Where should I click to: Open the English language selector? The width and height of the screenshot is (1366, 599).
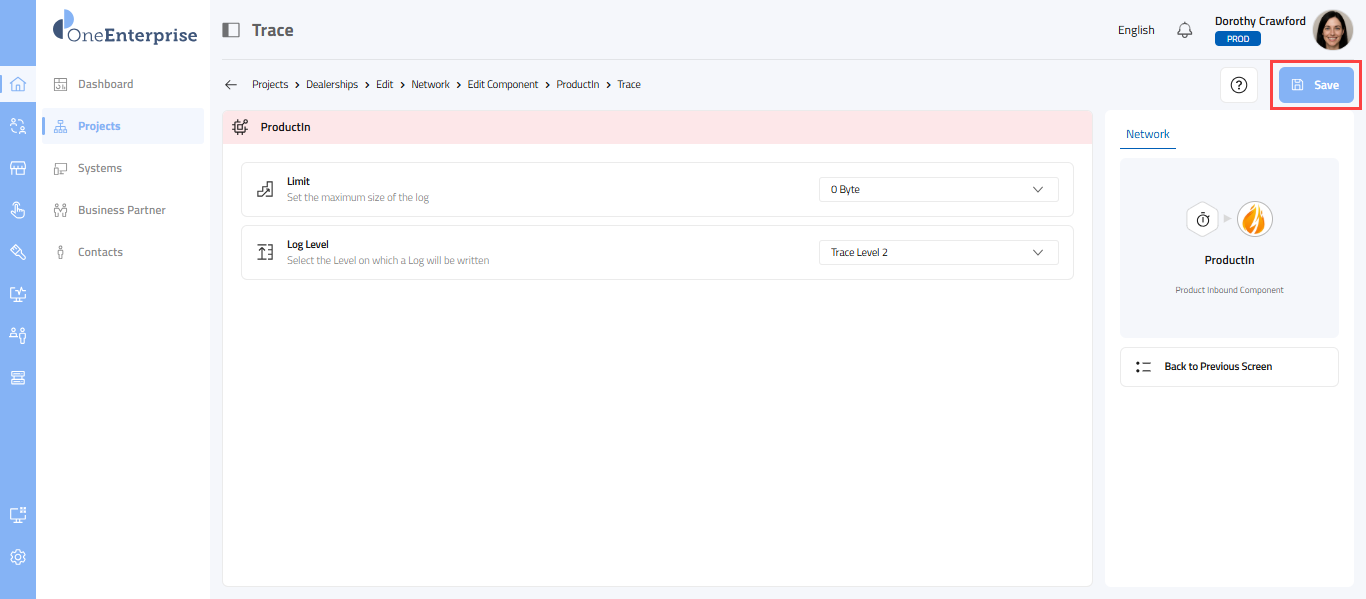click(x=1136, y=30)
